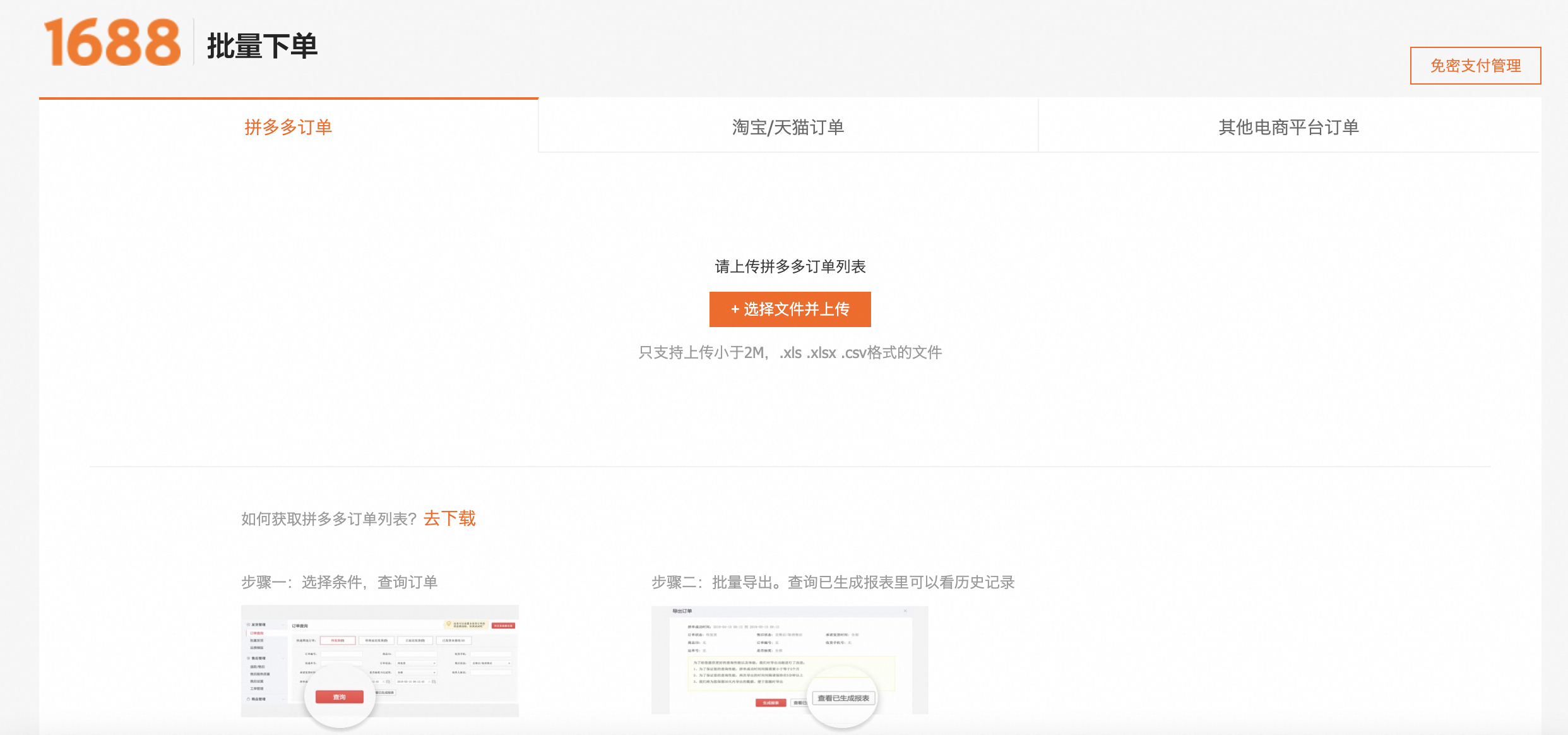Switch to the 拼多多订单 tab
Screen dimensions: 1568x735
[288, 127]
